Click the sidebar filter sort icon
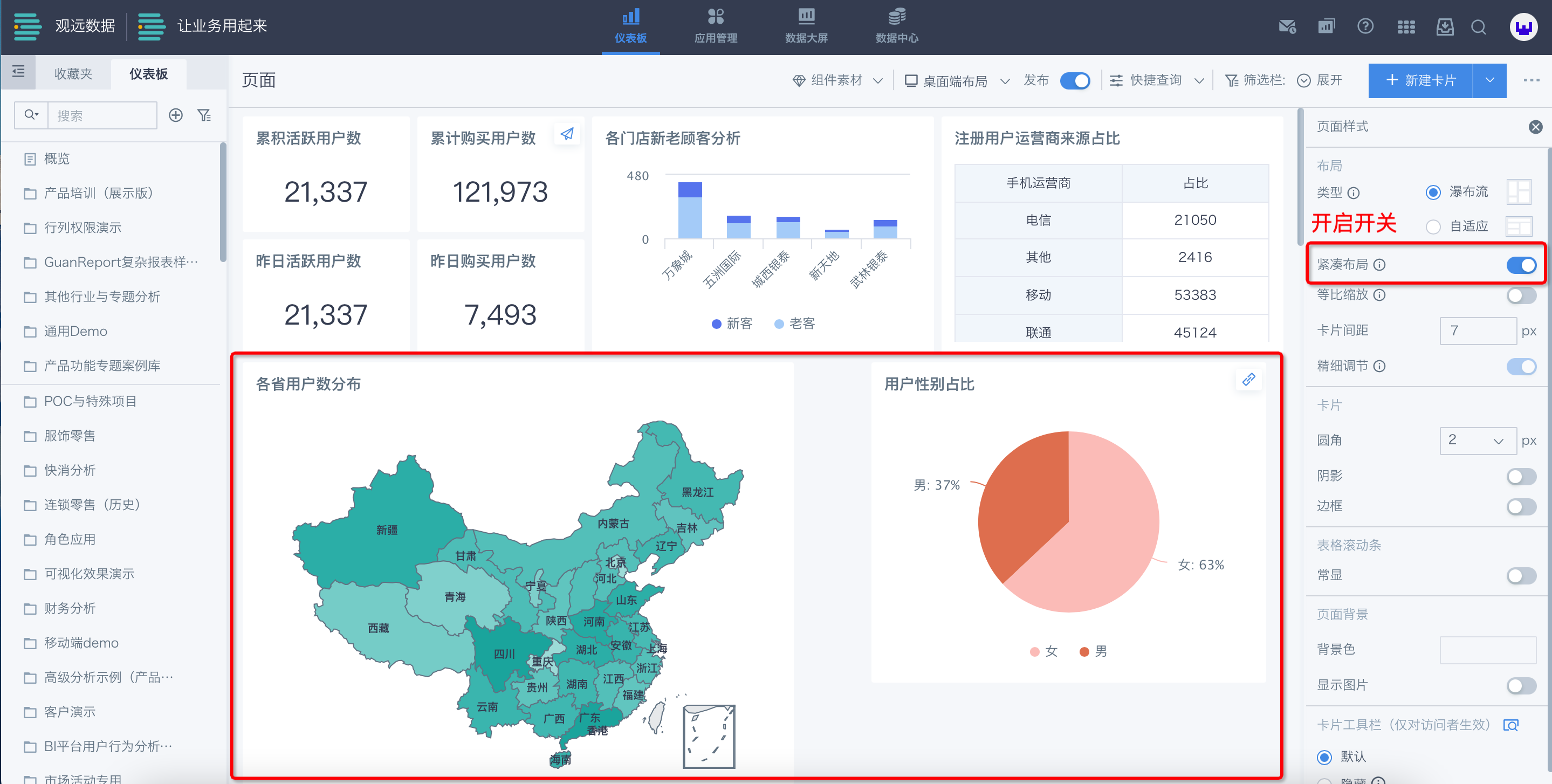The width and height of the screenshot is (1552, 784). click(204, 115)
